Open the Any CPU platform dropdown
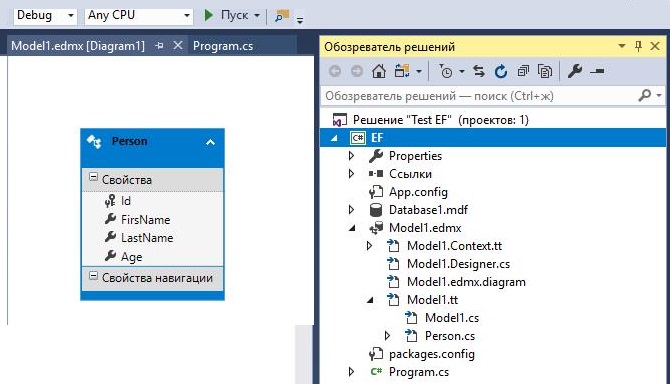The width and height of the screenshot is (670, 384). 138,15
